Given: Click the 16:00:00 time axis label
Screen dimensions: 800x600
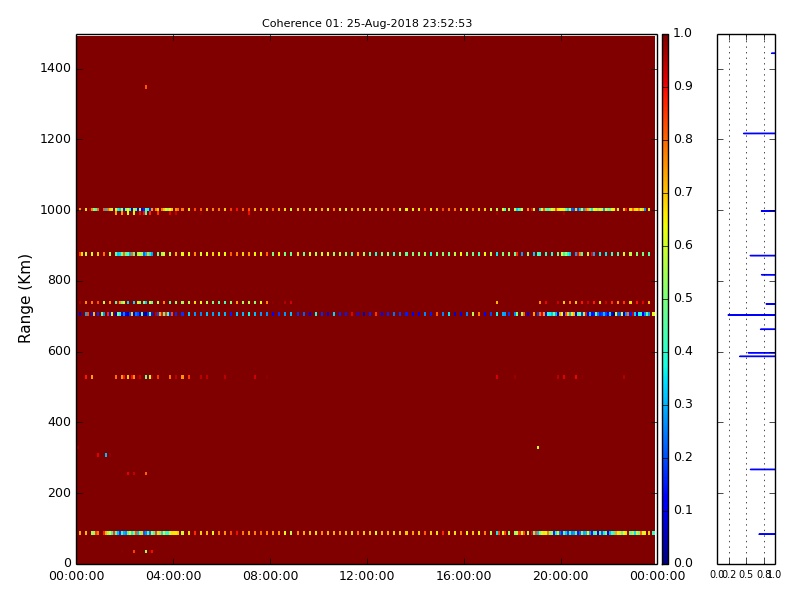Looking at the screenshot, I should click(x=464, y=576).
